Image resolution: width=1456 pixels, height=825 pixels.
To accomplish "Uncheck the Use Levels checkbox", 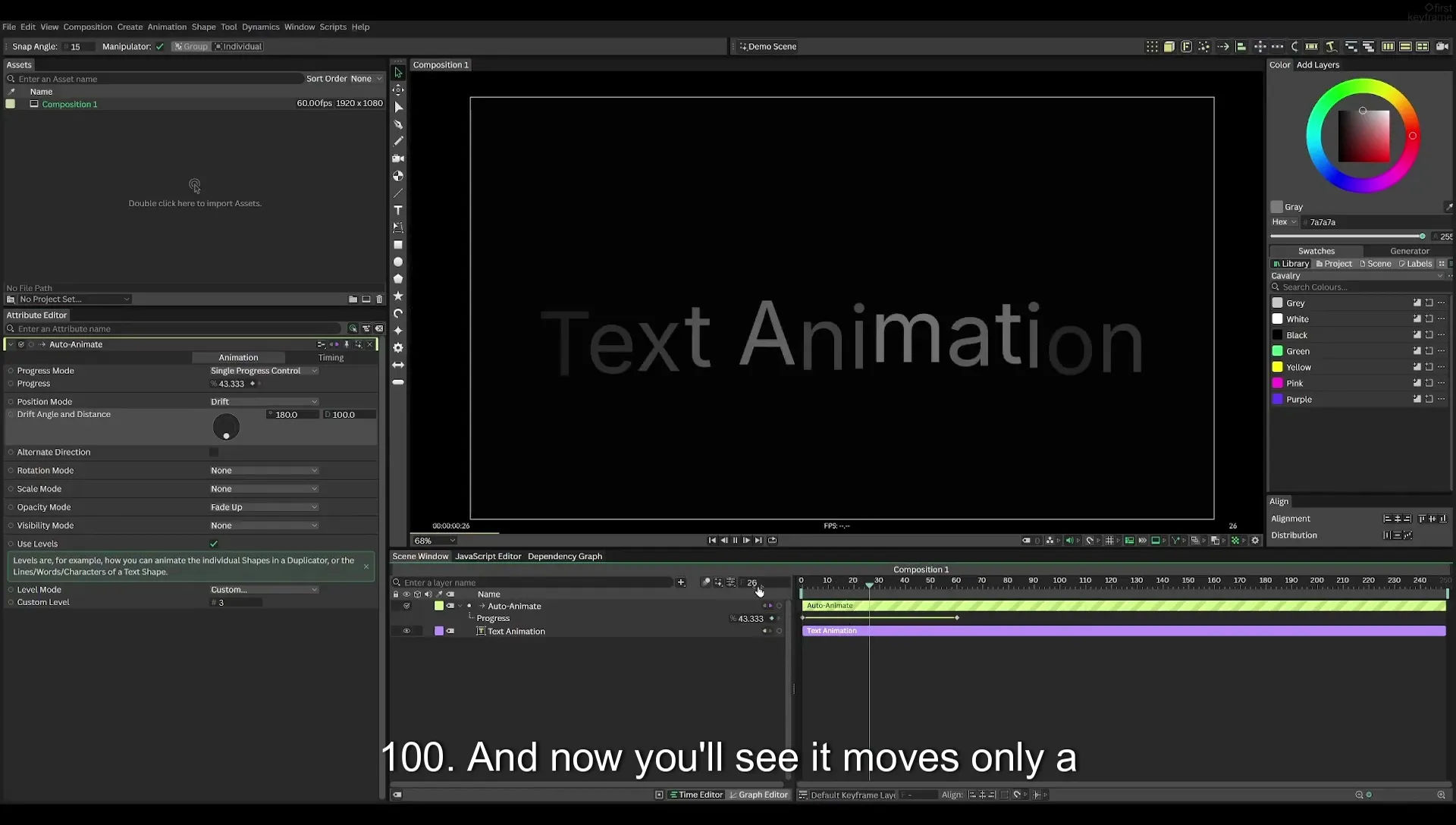I will 214,544.
